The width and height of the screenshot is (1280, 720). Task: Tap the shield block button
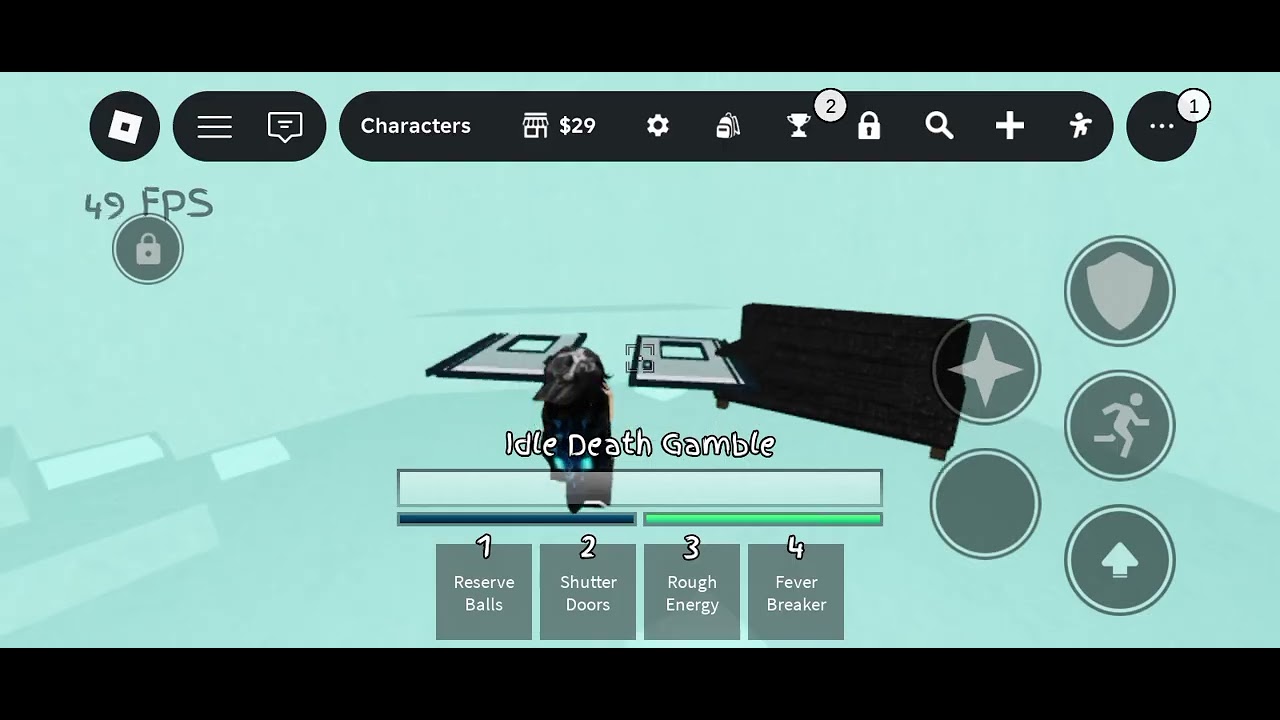tap(1119, 291)
